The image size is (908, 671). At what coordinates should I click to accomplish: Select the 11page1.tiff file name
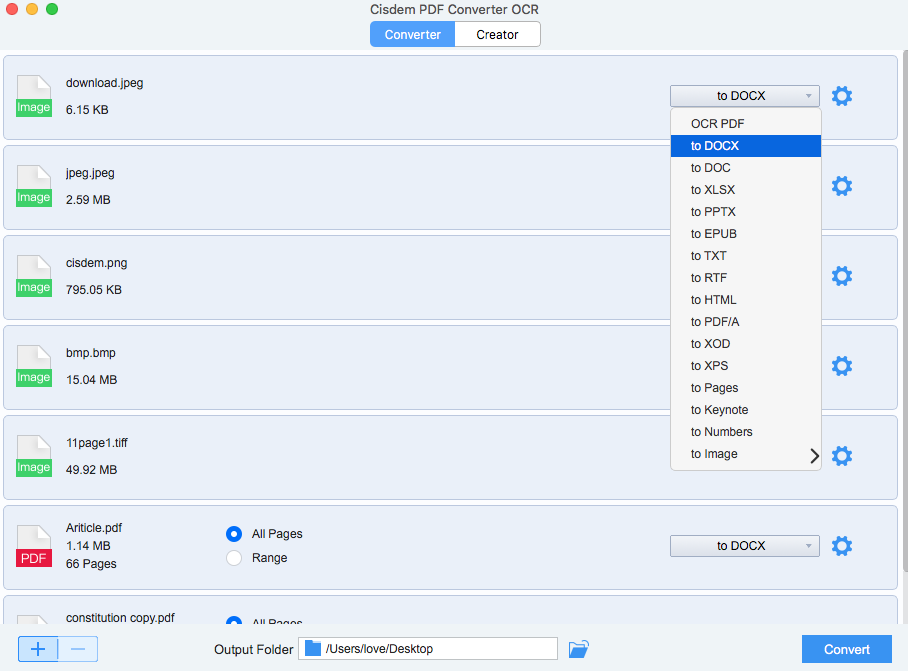(96, 443)
